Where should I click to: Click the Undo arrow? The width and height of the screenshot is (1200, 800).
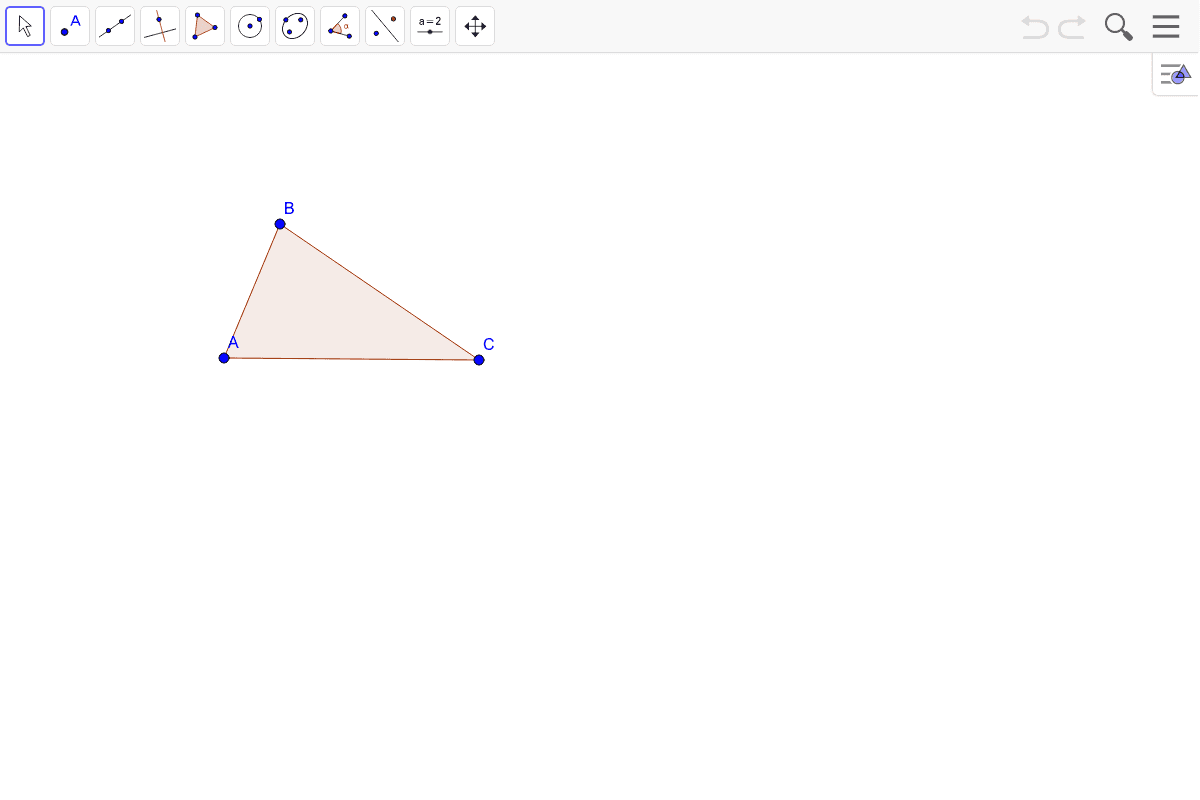[x=1035, y=27]
